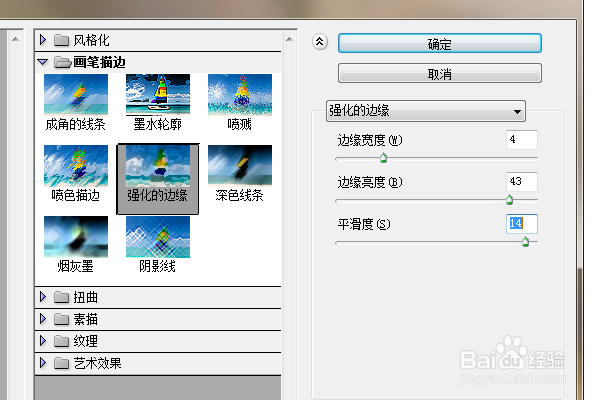Click filter list scrollbar up arrow

point(289,39)
